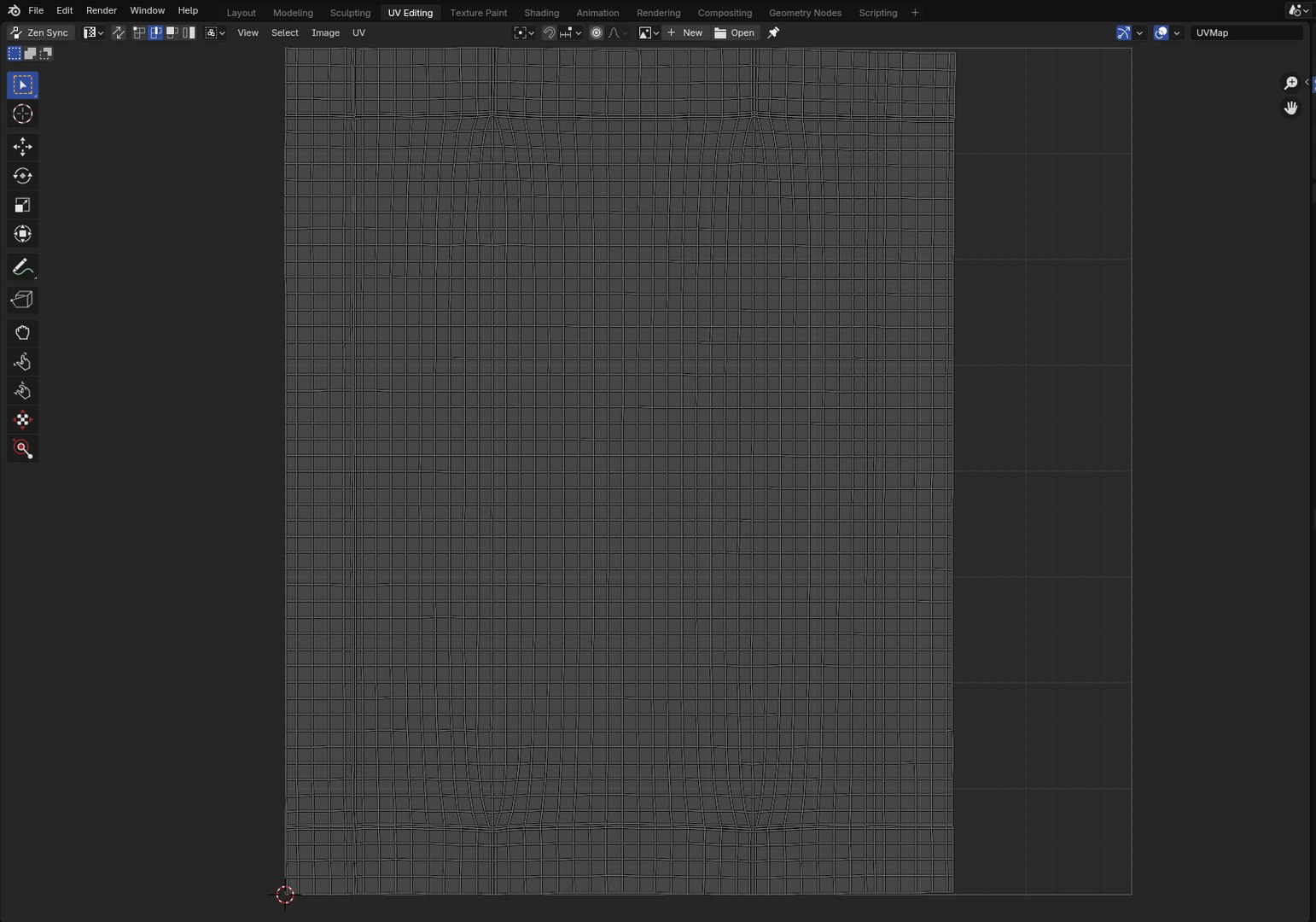1316x922 pixels.
Task: Switch to the Texture Paint workspace
Action: (478, 13)
